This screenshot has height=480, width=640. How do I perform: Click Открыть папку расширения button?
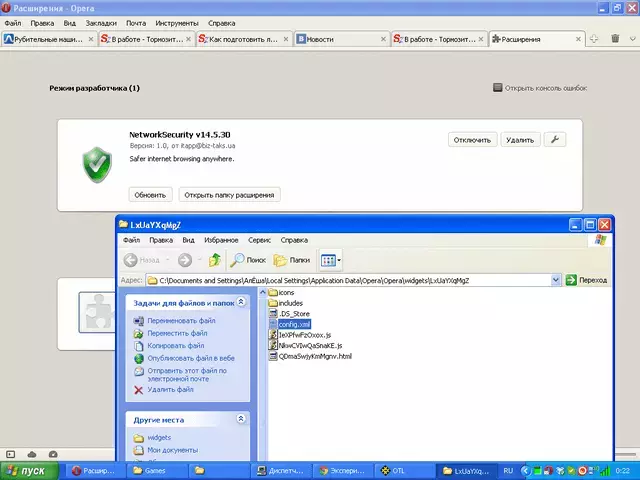(x=229, y=195)
